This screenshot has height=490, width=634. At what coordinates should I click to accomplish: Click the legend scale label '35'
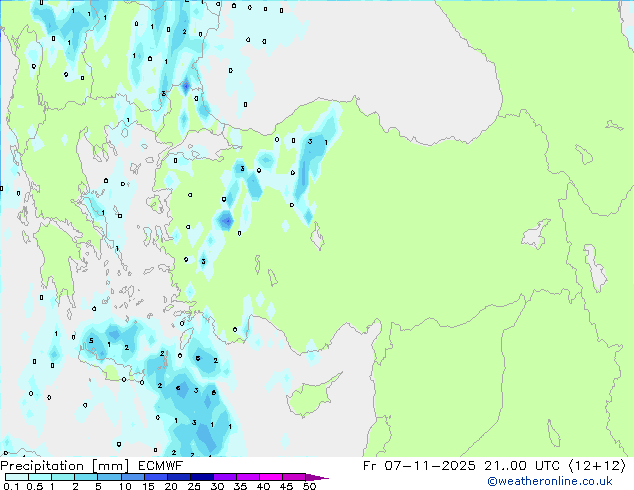(x=240, y=486)
